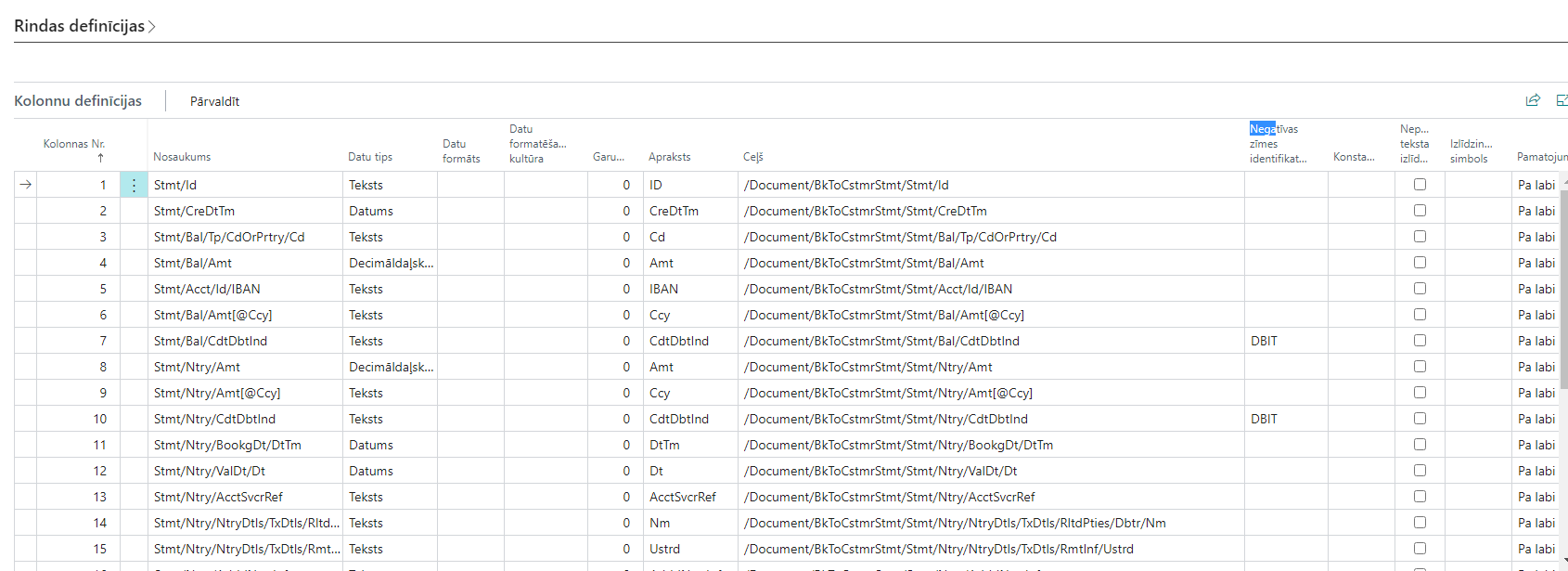1568x571 pixels.
Task: Click the Apraksts column header
Action: (x=669, y=157)
